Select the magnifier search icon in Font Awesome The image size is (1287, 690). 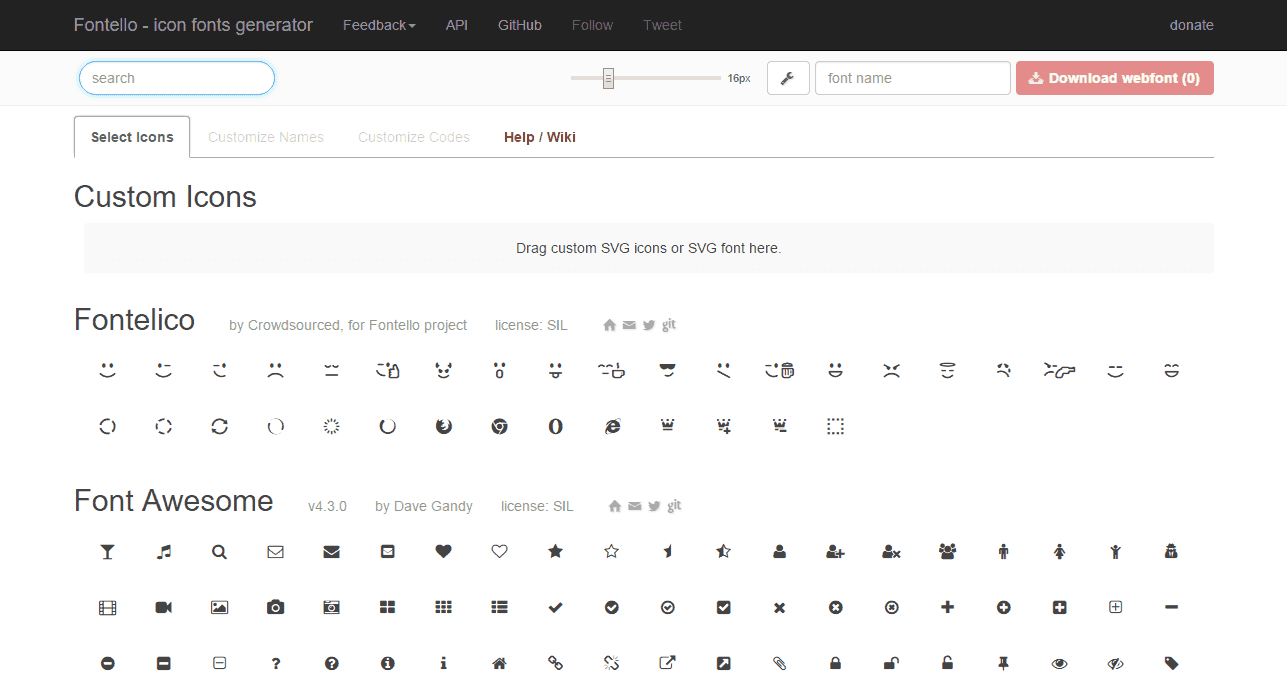220,551
